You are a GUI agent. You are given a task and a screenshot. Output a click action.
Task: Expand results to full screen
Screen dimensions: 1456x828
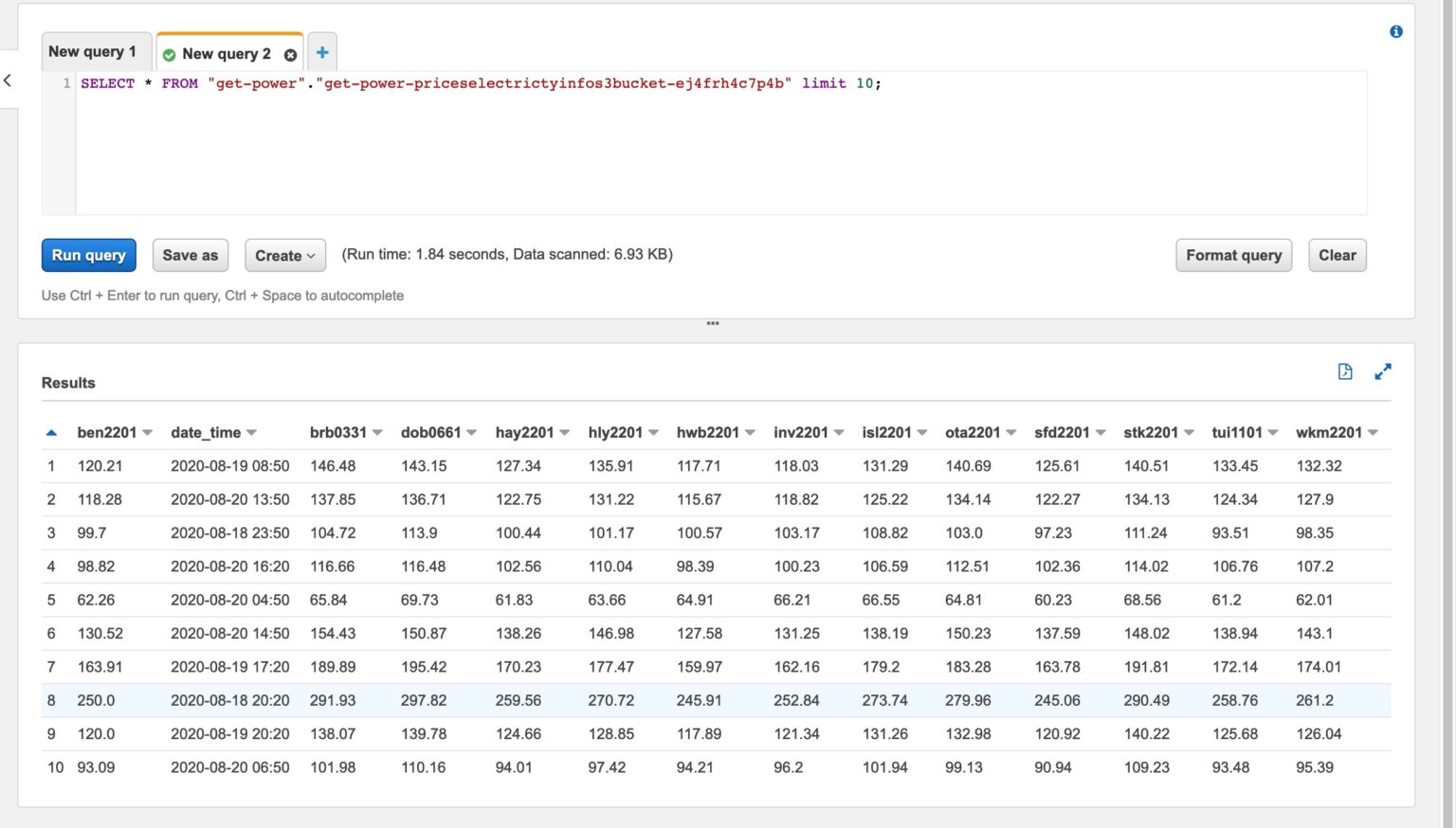1383,371
